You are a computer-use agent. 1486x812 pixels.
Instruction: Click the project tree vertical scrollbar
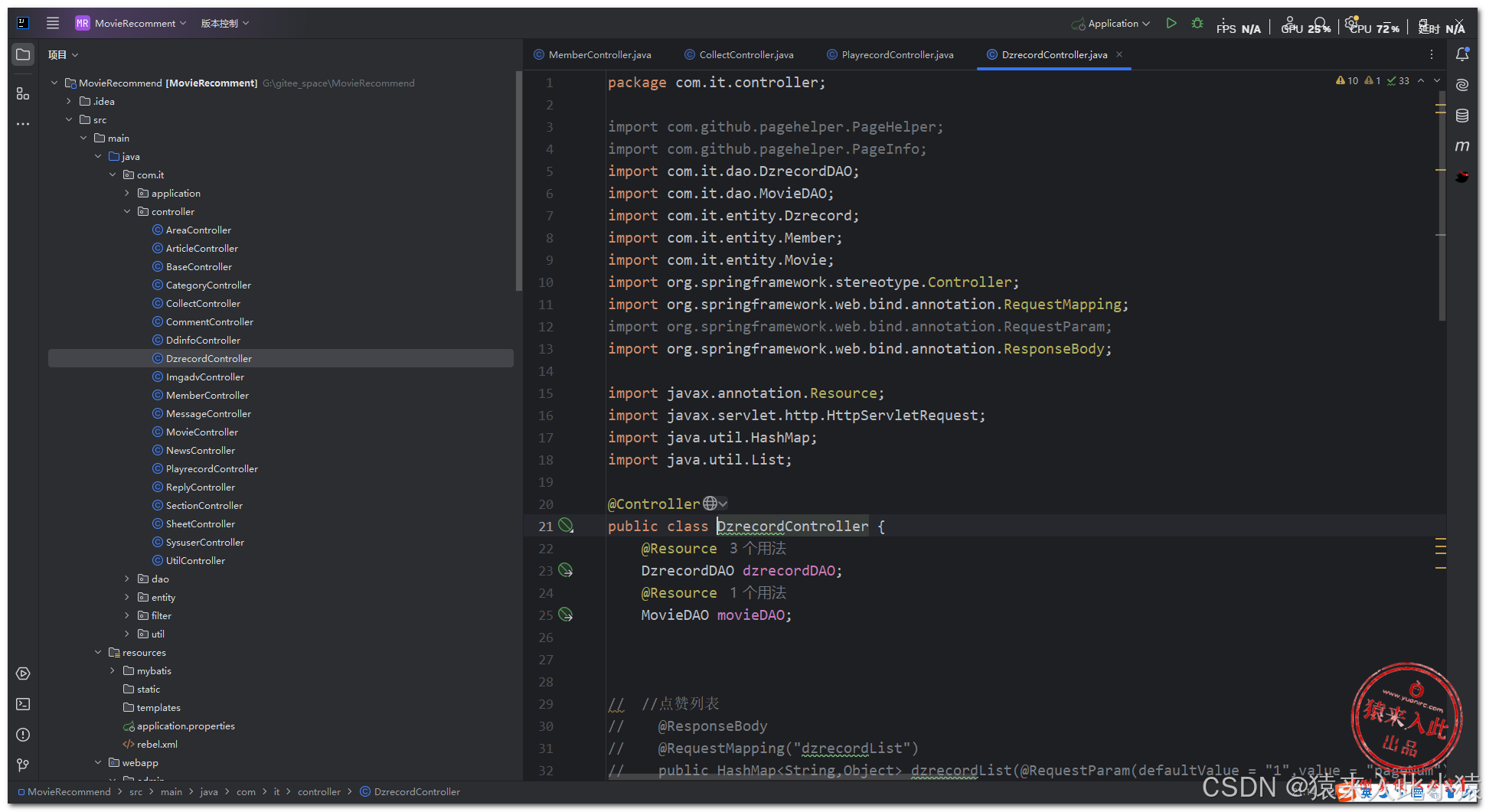(518, 181)
